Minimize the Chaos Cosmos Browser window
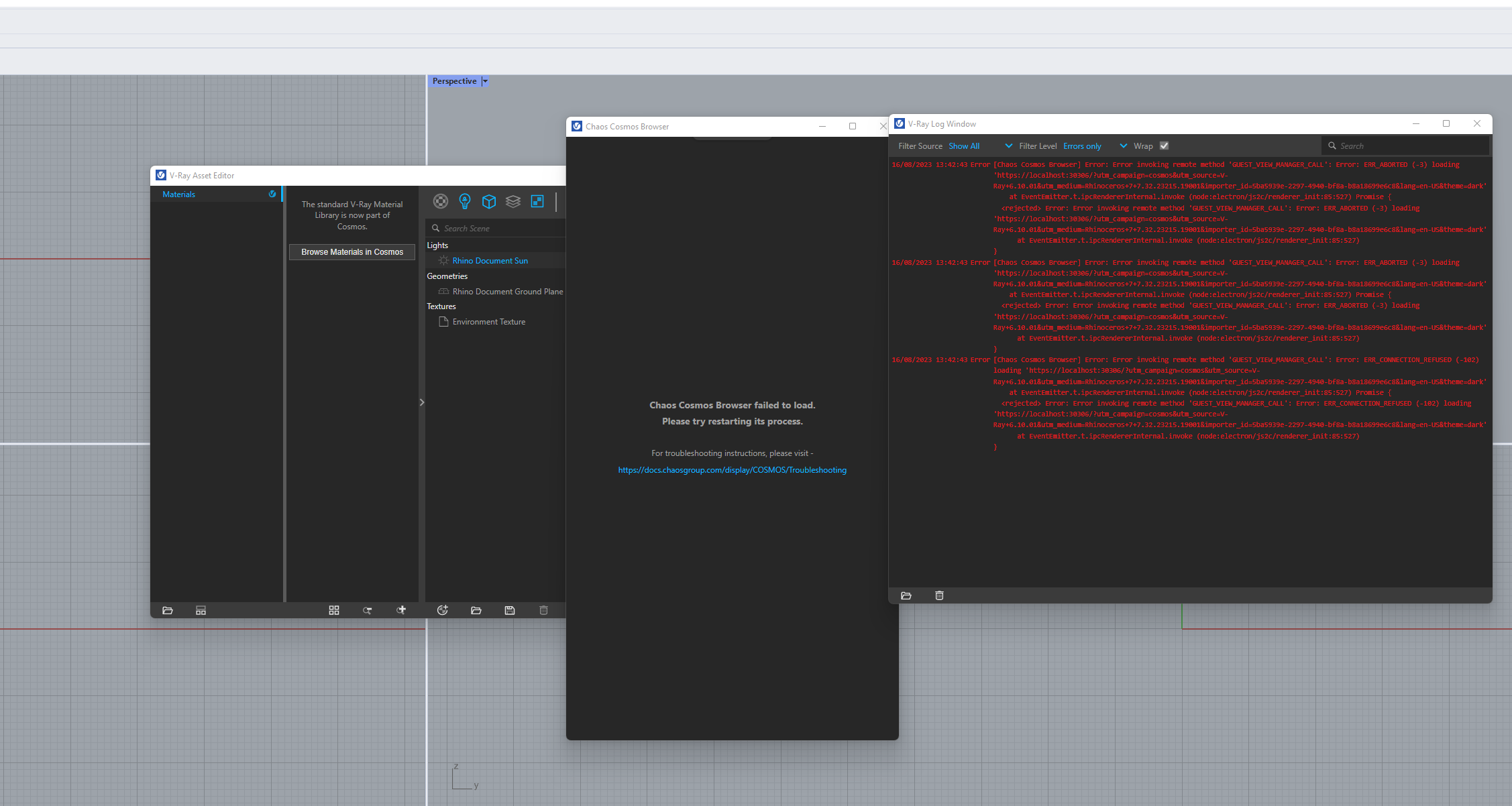The width and height of the screenshot is (1512, 806). pos(822,126)
